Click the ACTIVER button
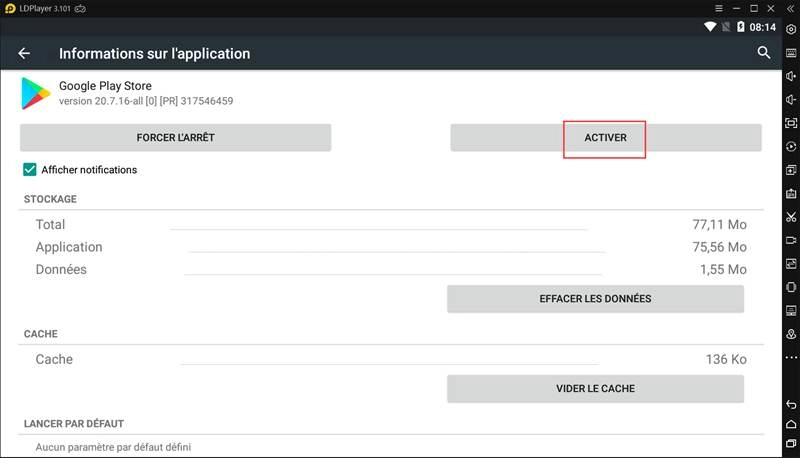The height and width of the screenshot is (458, 800). [605, 138]
